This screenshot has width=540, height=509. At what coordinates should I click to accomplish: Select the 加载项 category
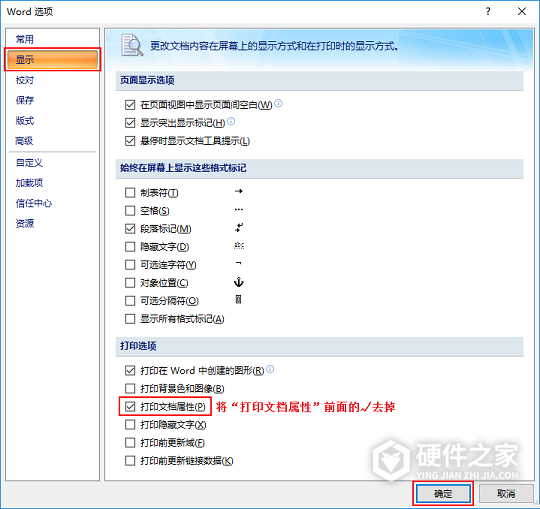point(29,183)
